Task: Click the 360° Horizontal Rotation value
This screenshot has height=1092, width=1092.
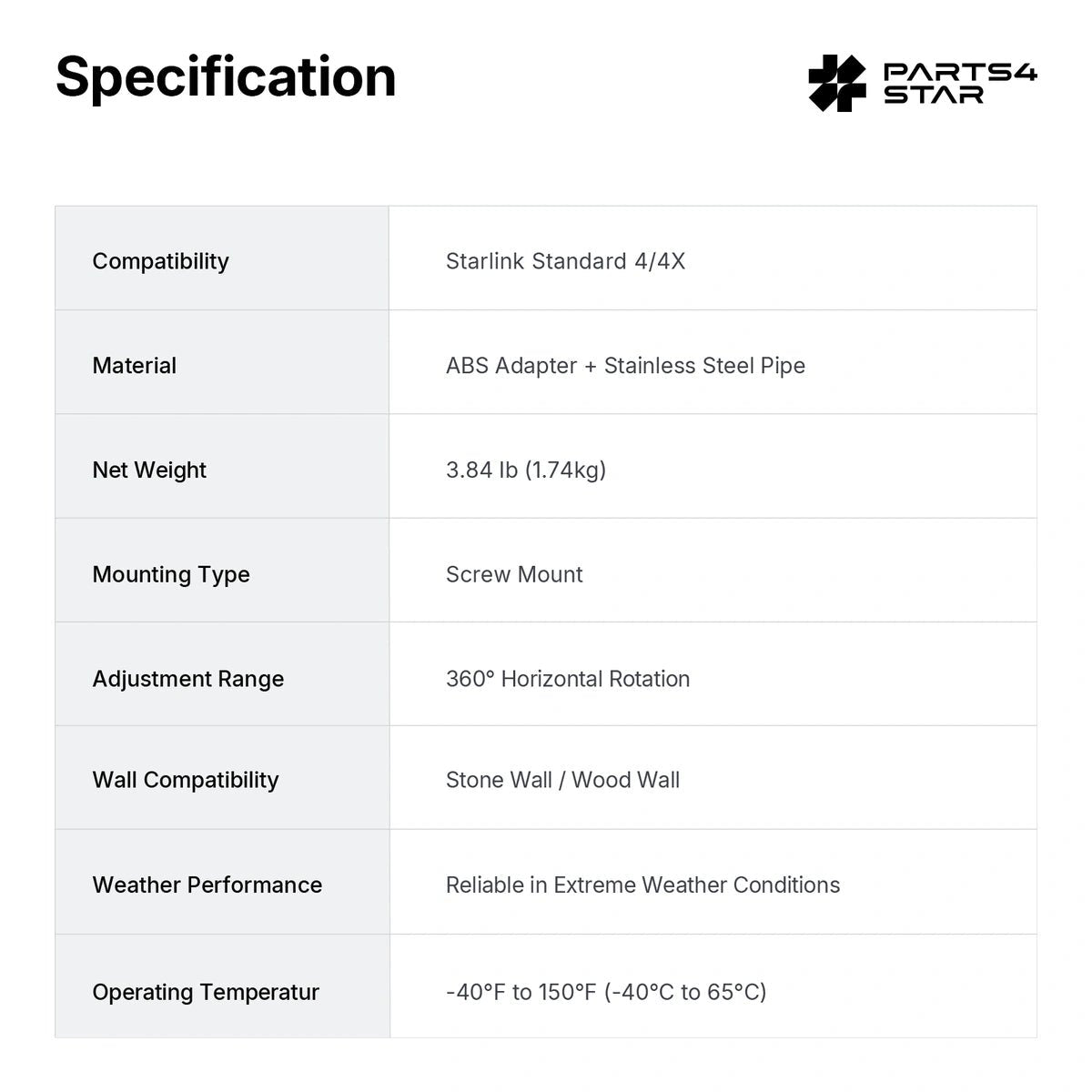Action: (568, 679)
